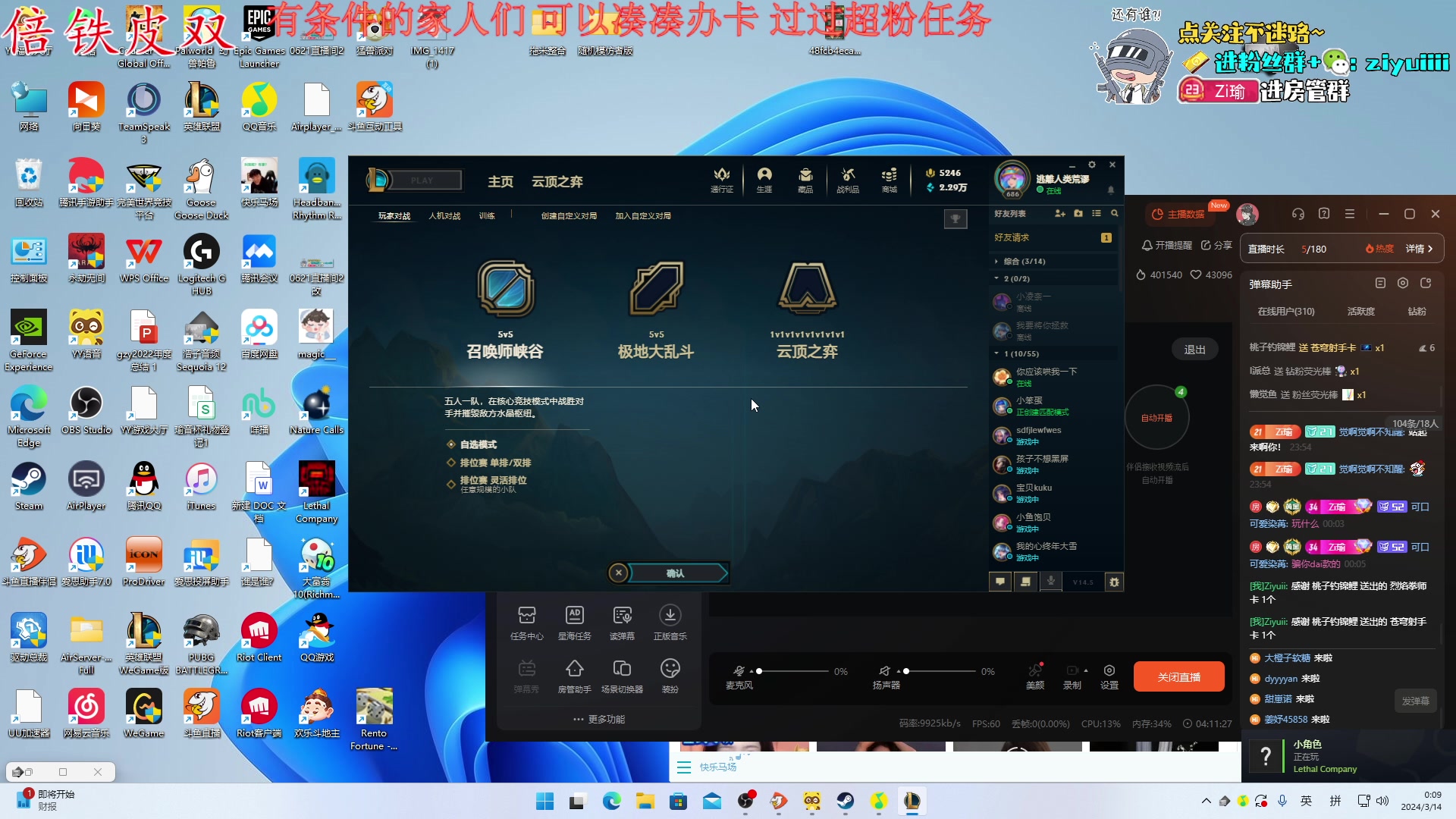
Task: Select 加入自定义对局 tab
Action: [643, 216]
